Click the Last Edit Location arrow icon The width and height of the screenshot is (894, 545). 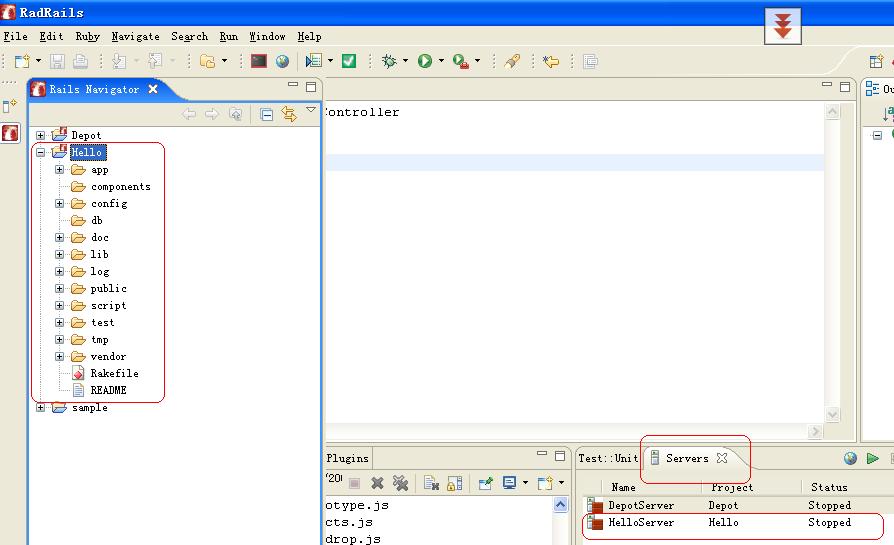tap(551, 61)
